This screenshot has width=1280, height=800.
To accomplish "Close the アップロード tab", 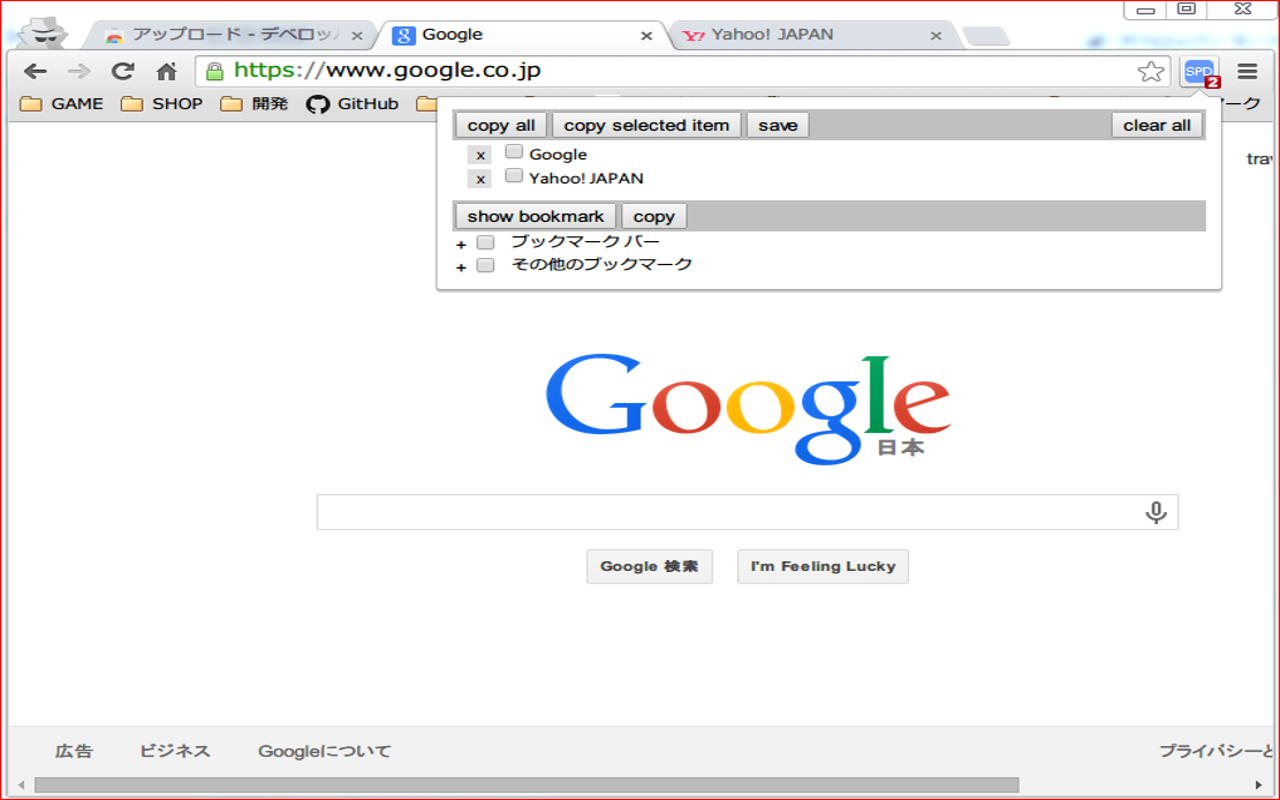I will [x=357, y=35].
